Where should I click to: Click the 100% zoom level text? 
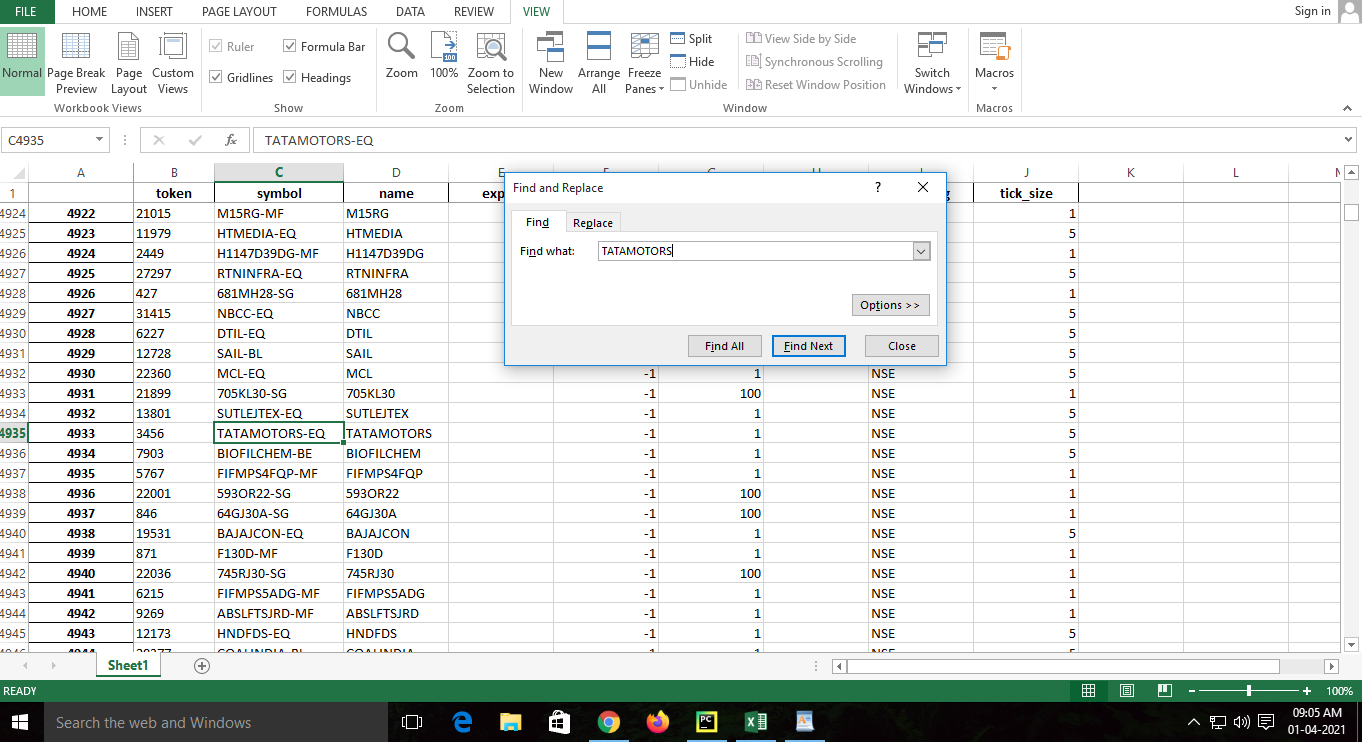point(1339,691)
